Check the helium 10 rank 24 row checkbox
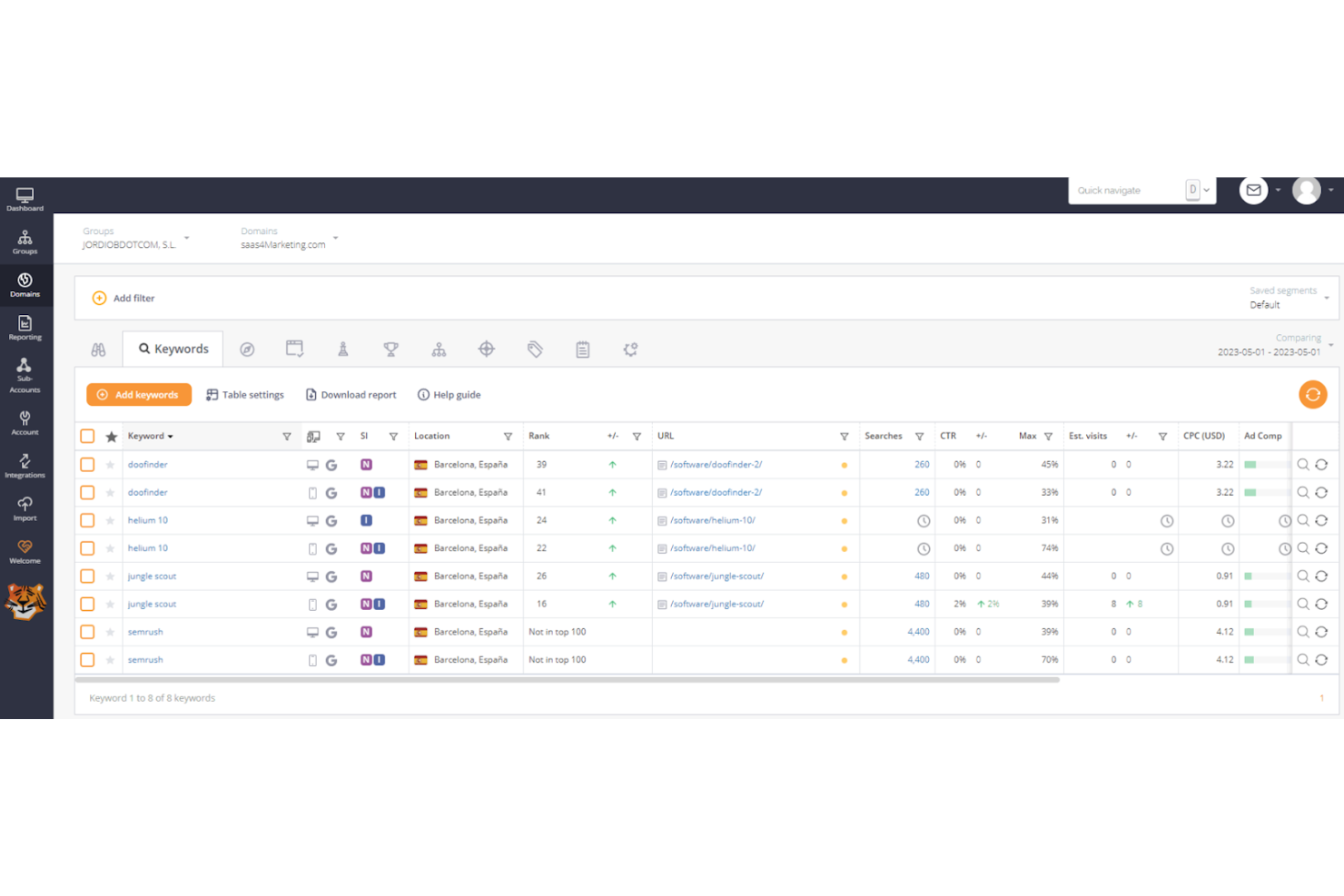 87,520
